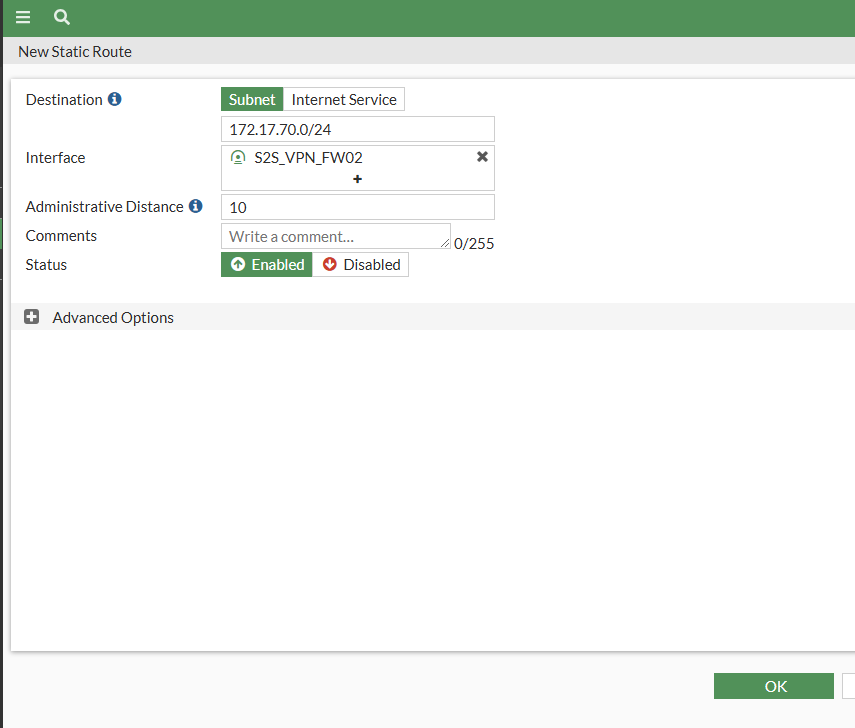Click the New Static Route title
This screenshot has height=728, width=855.
point(75,52)
